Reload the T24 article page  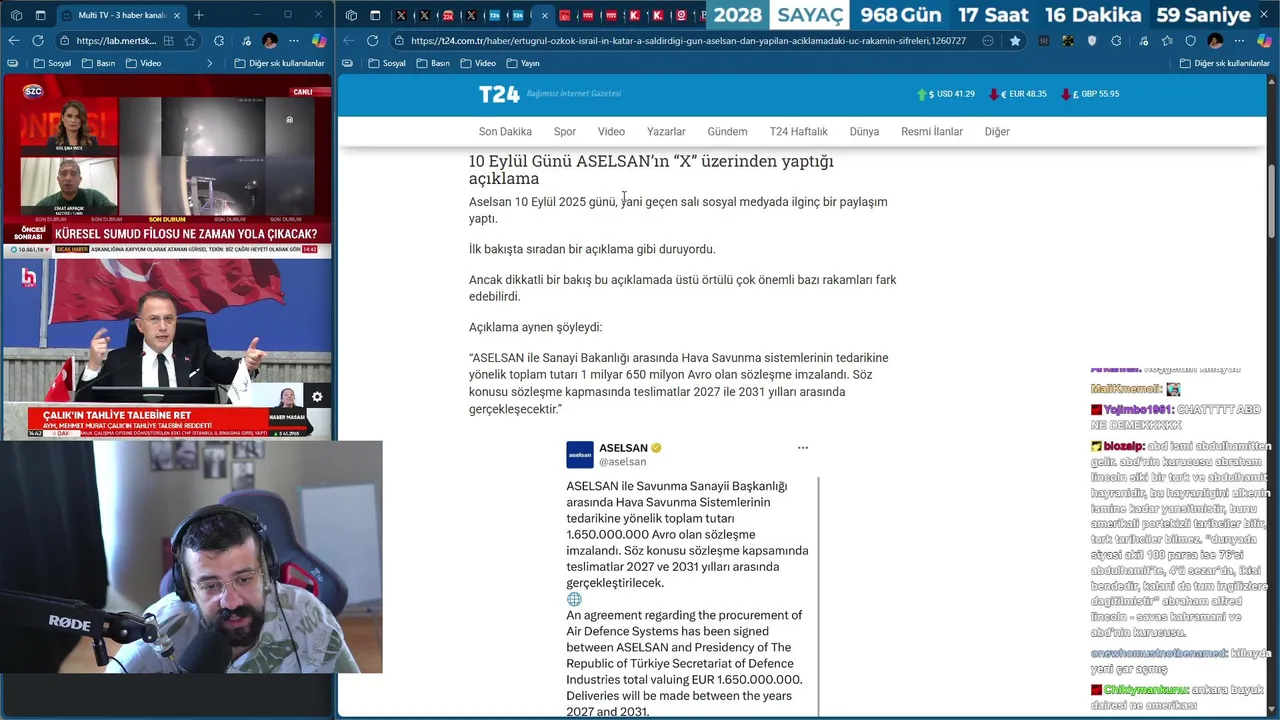(x=373, y=41)
